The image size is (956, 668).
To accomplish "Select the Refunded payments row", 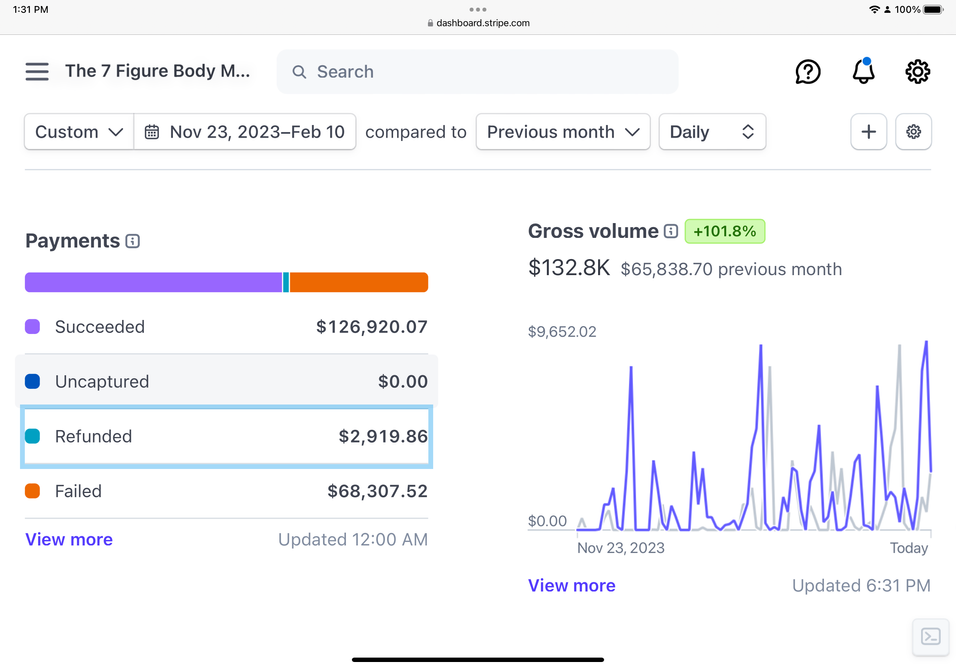I will pyautogui.click(x=226, y=437).
